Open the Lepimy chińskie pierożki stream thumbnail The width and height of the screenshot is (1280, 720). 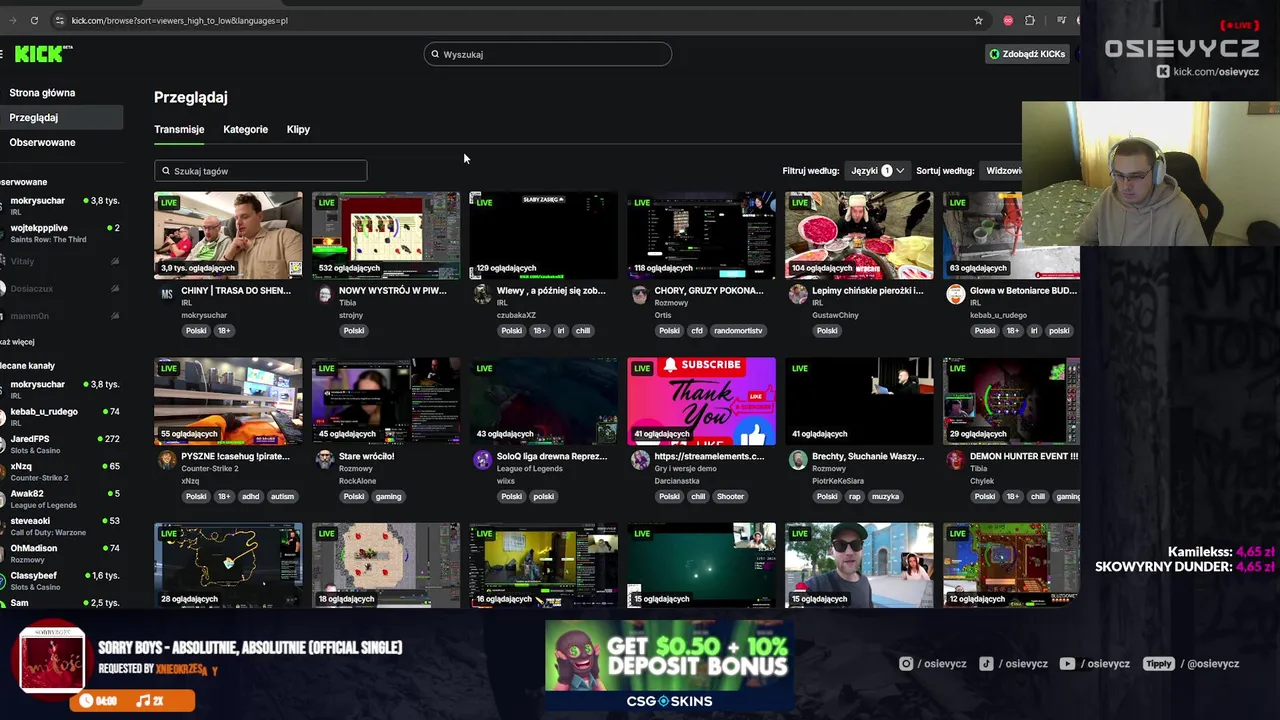coord(859,235)
